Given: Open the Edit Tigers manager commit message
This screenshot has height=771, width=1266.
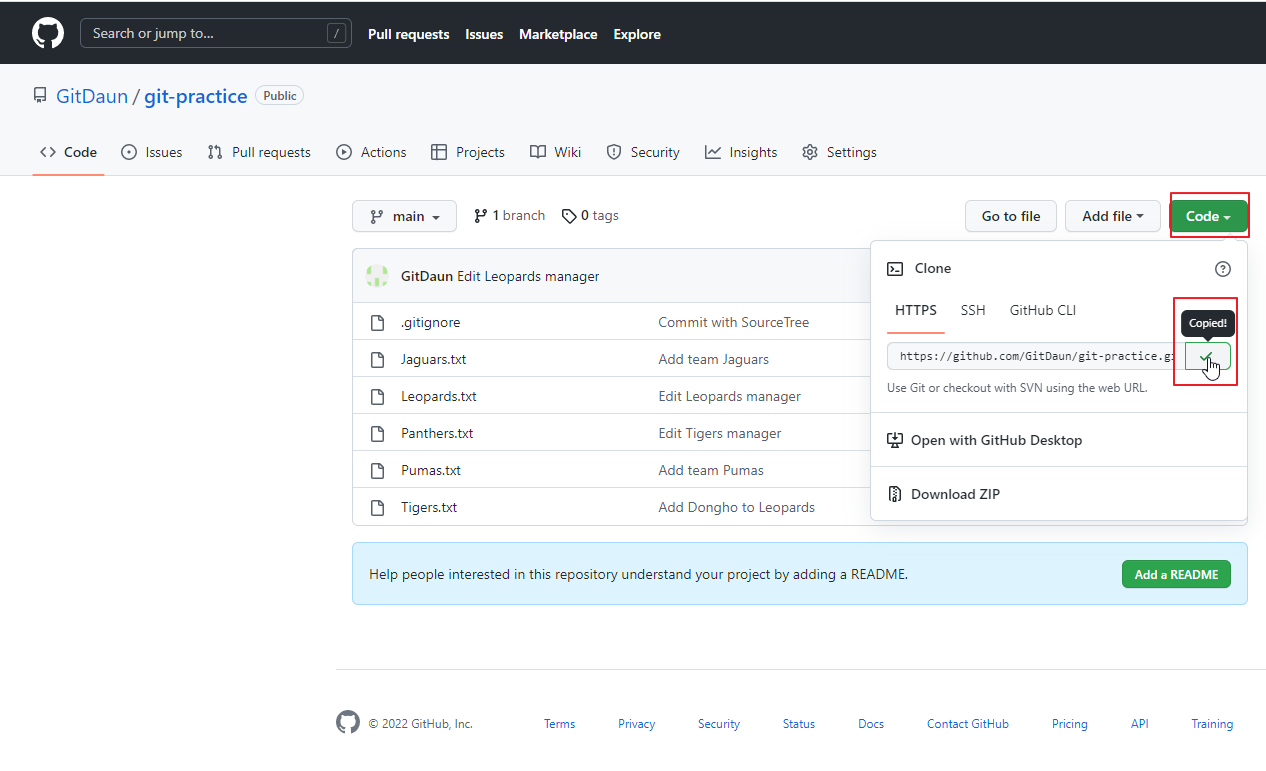Looking at the screenshot, I should (720, 433).
